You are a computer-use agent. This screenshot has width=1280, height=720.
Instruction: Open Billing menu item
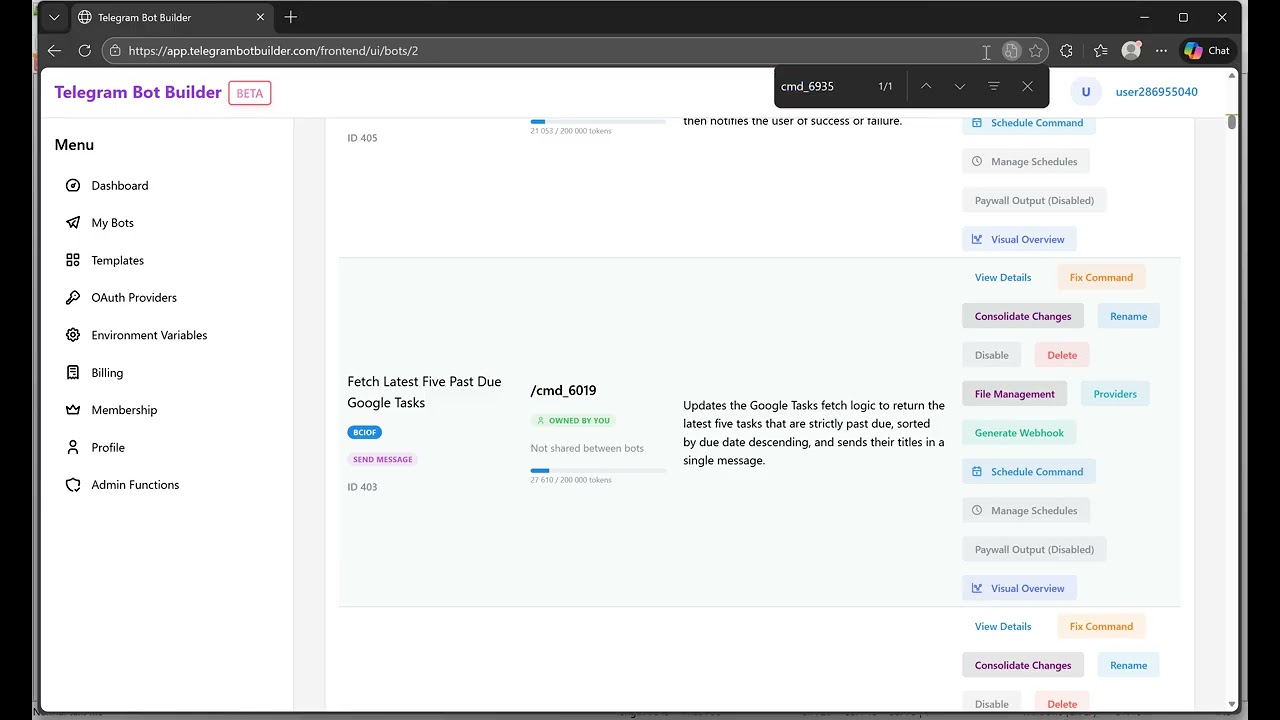tap(107, 373)
